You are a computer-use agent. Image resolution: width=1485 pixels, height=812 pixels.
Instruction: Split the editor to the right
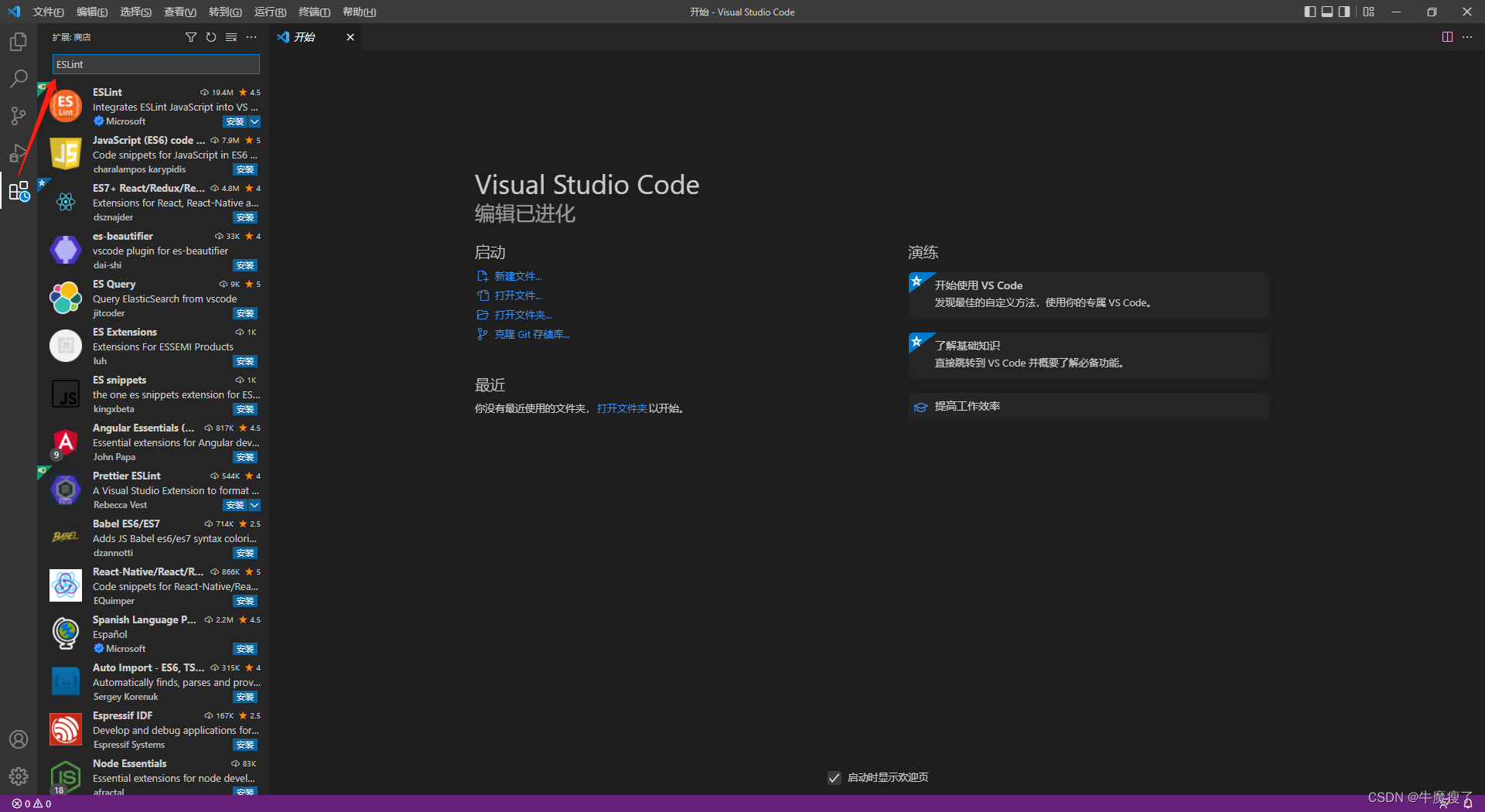(x=1447, y=37)
